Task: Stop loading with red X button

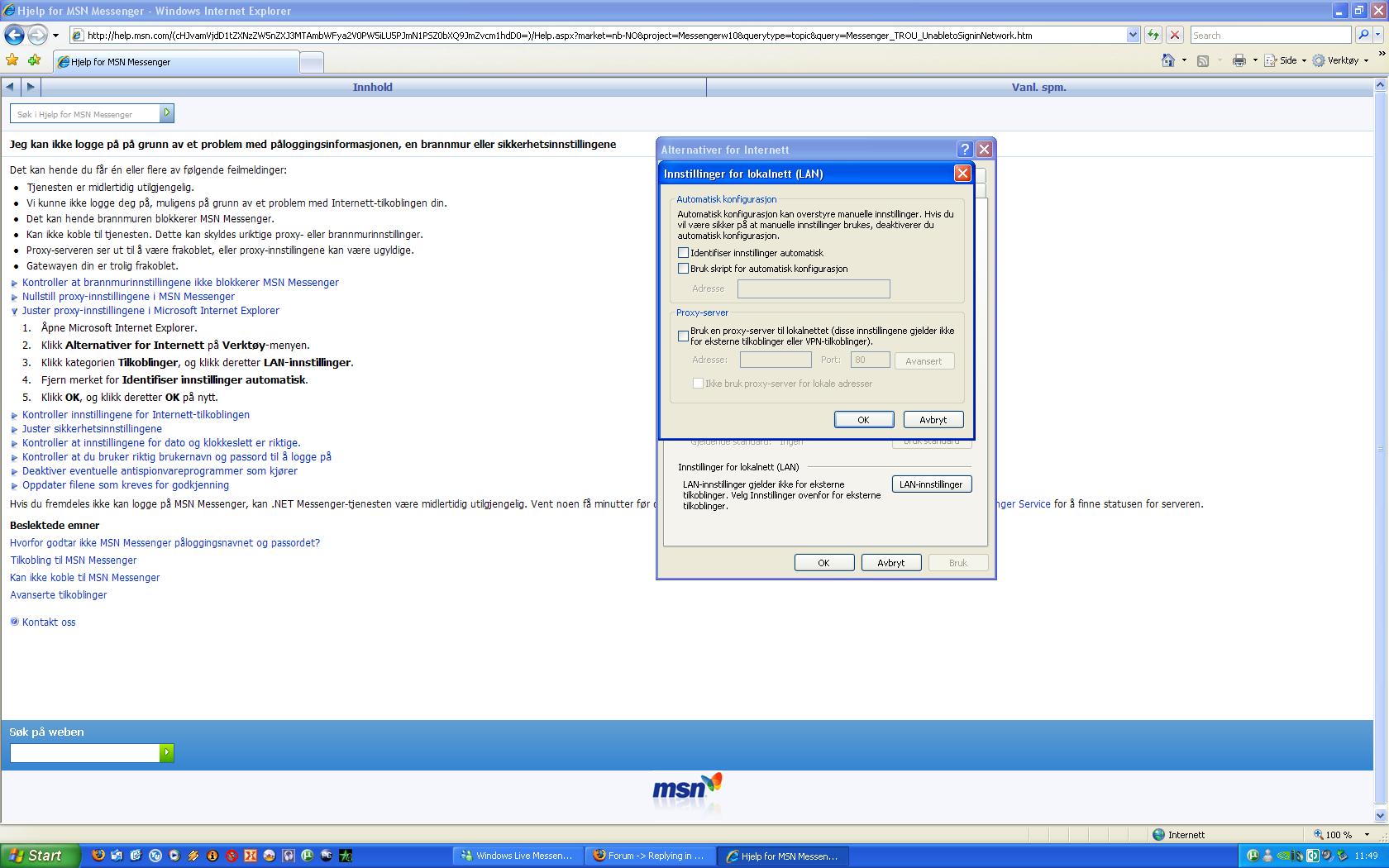Action: tap(1174, 35)
